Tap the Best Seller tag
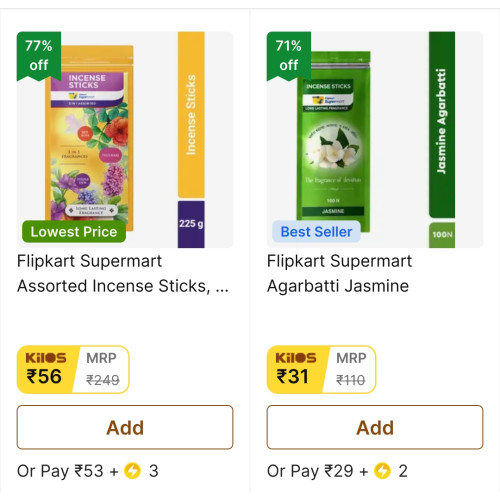 tap(316, 232)
